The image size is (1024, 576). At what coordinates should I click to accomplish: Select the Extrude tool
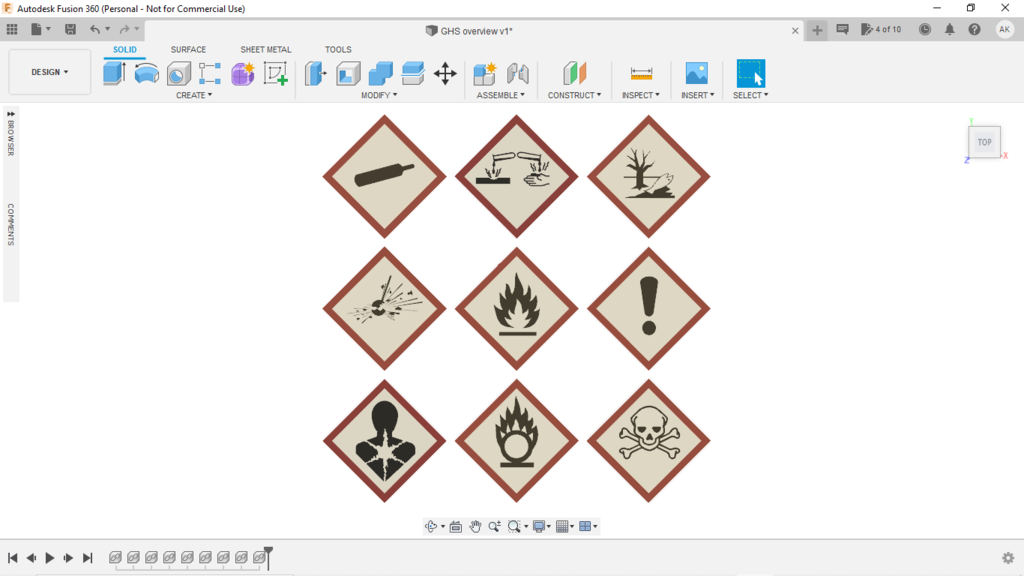coord(114,73)
